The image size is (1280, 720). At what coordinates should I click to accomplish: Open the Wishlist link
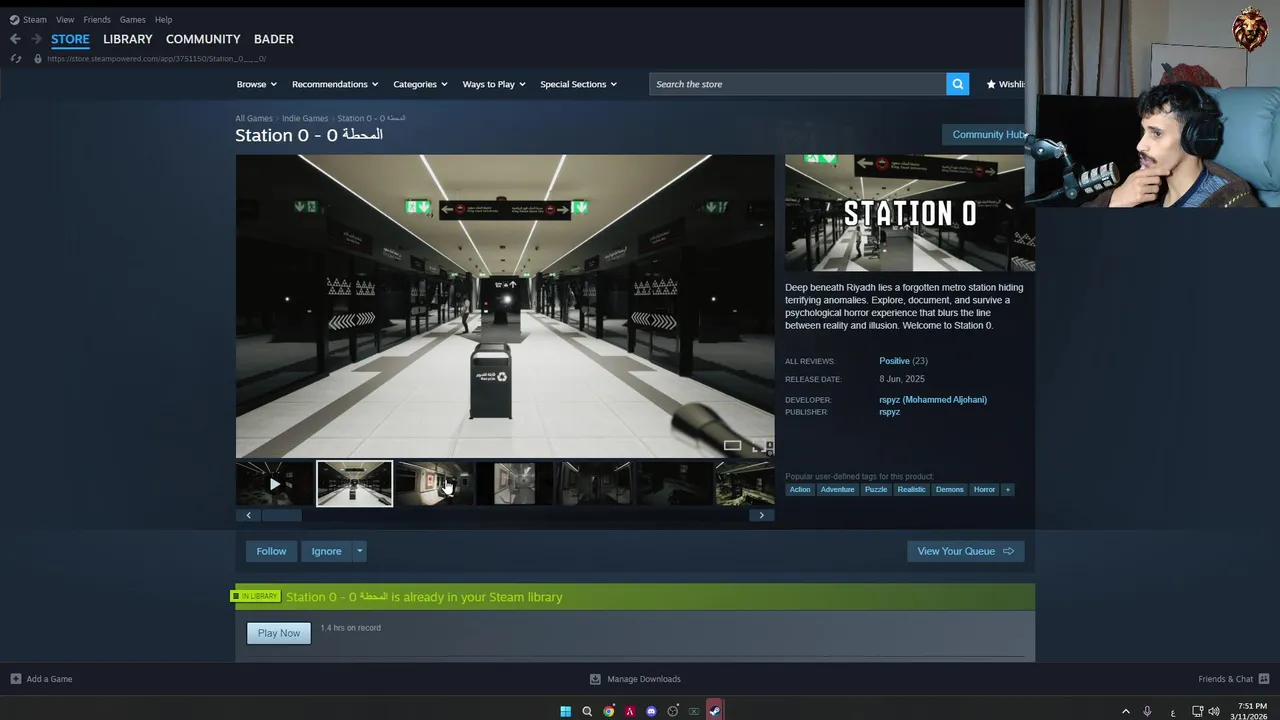(1005, 84)
